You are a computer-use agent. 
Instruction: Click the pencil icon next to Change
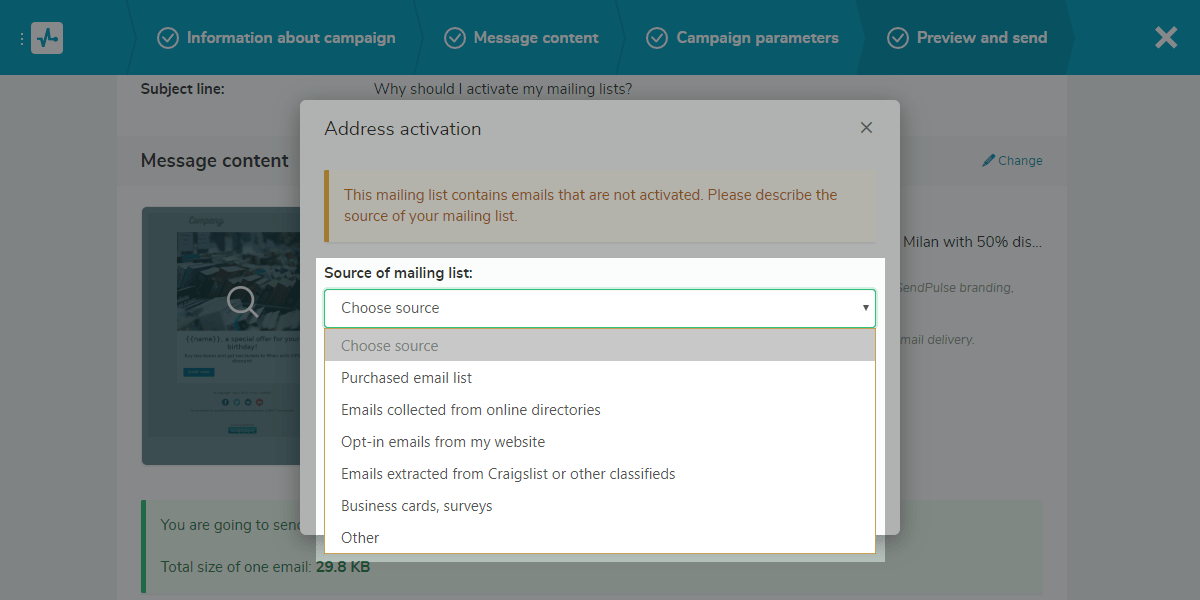click(x=988, y=160)
